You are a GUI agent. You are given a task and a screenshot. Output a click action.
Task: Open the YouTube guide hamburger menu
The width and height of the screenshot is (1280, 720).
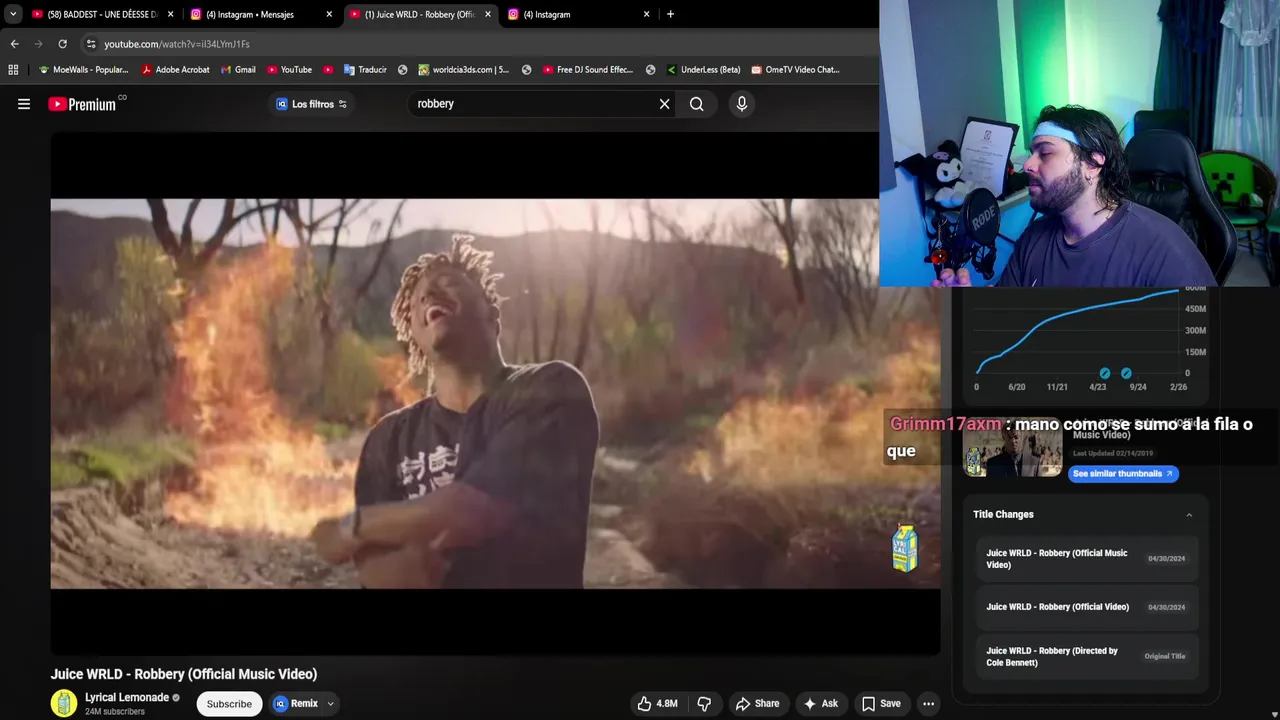pyautogui.click(x=24, y=104)
